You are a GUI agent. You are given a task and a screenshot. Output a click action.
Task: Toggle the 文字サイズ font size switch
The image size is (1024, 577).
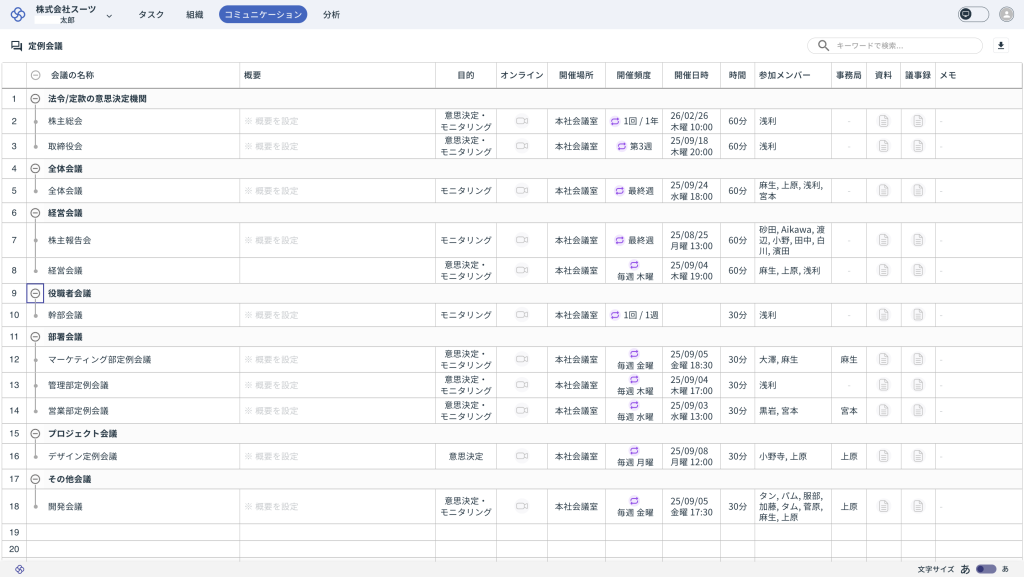pos(986,569)
